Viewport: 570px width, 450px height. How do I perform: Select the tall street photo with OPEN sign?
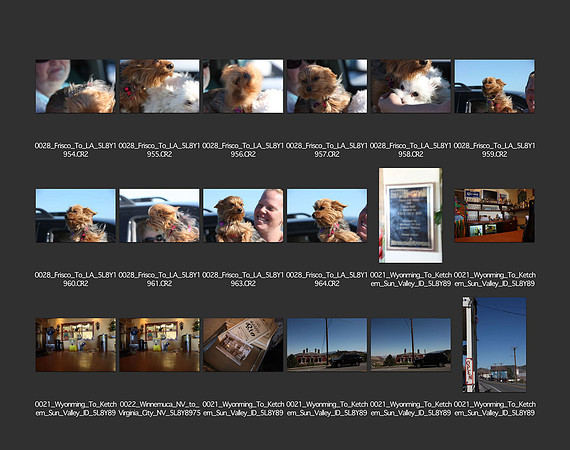(494, 345)
